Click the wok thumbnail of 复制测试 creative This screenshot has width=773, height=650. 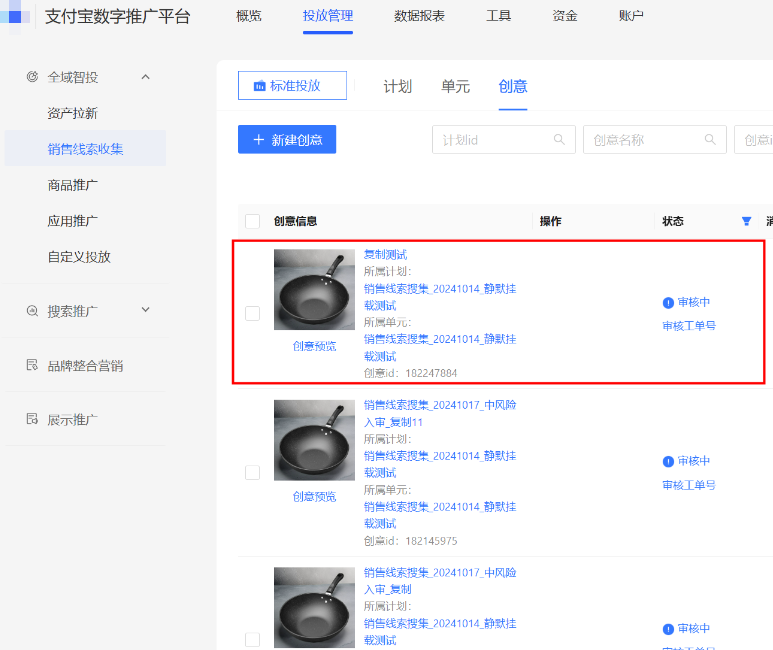314,289
